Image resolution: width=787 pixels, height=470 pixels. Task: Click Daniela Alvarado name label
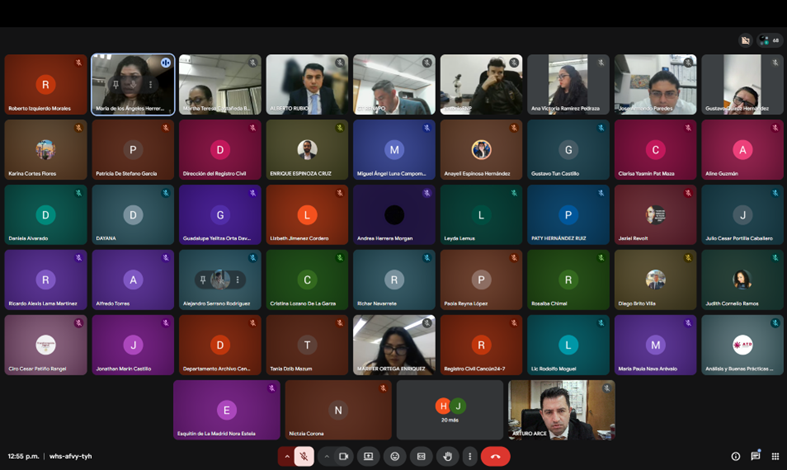tap(29, 239)
